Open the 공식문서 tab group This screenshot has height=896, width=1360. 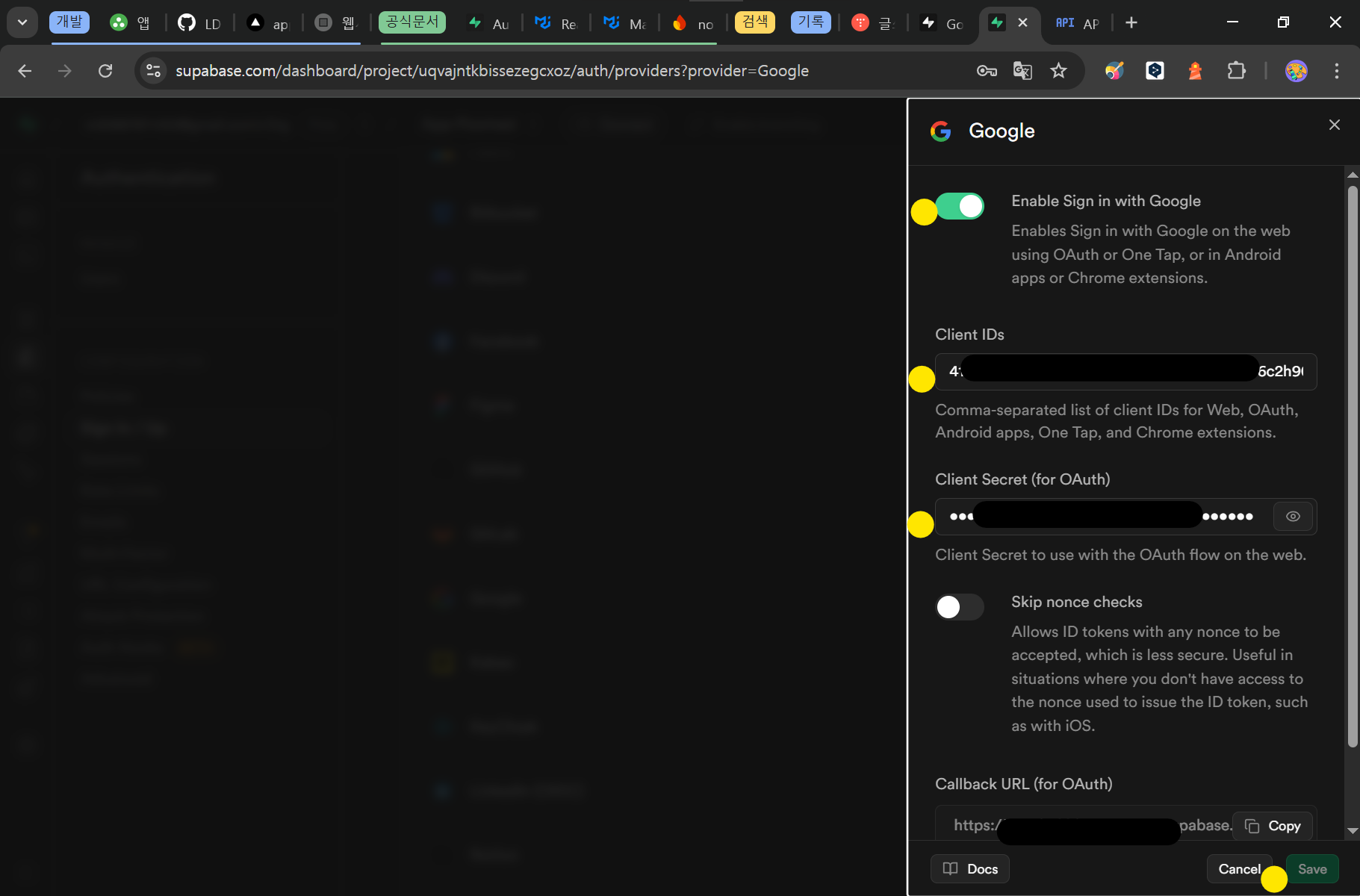412,22
